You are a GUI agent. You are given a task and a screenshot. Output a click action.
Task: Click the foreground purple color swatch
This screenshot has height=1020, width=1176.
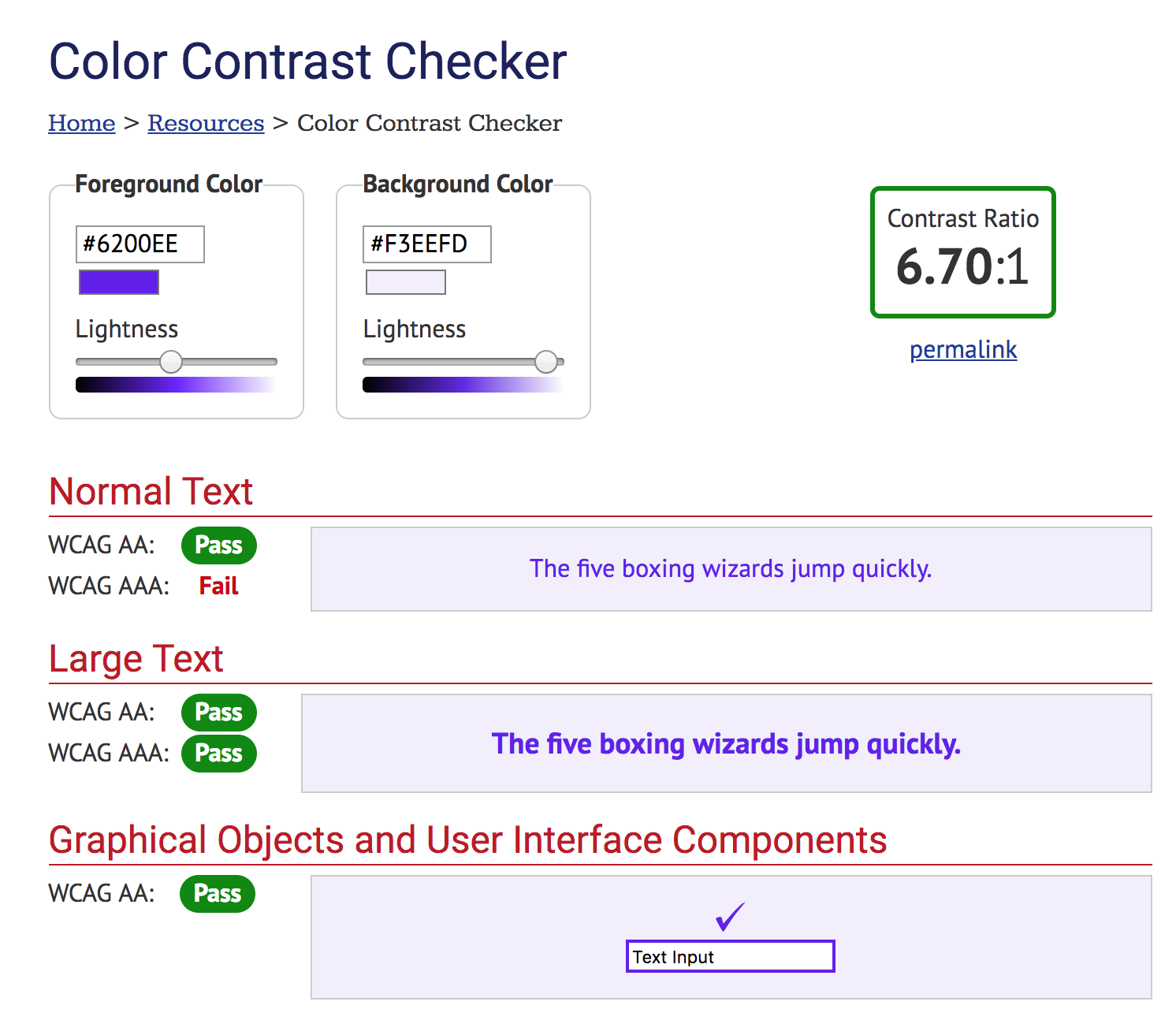click(x=118, y=281)
